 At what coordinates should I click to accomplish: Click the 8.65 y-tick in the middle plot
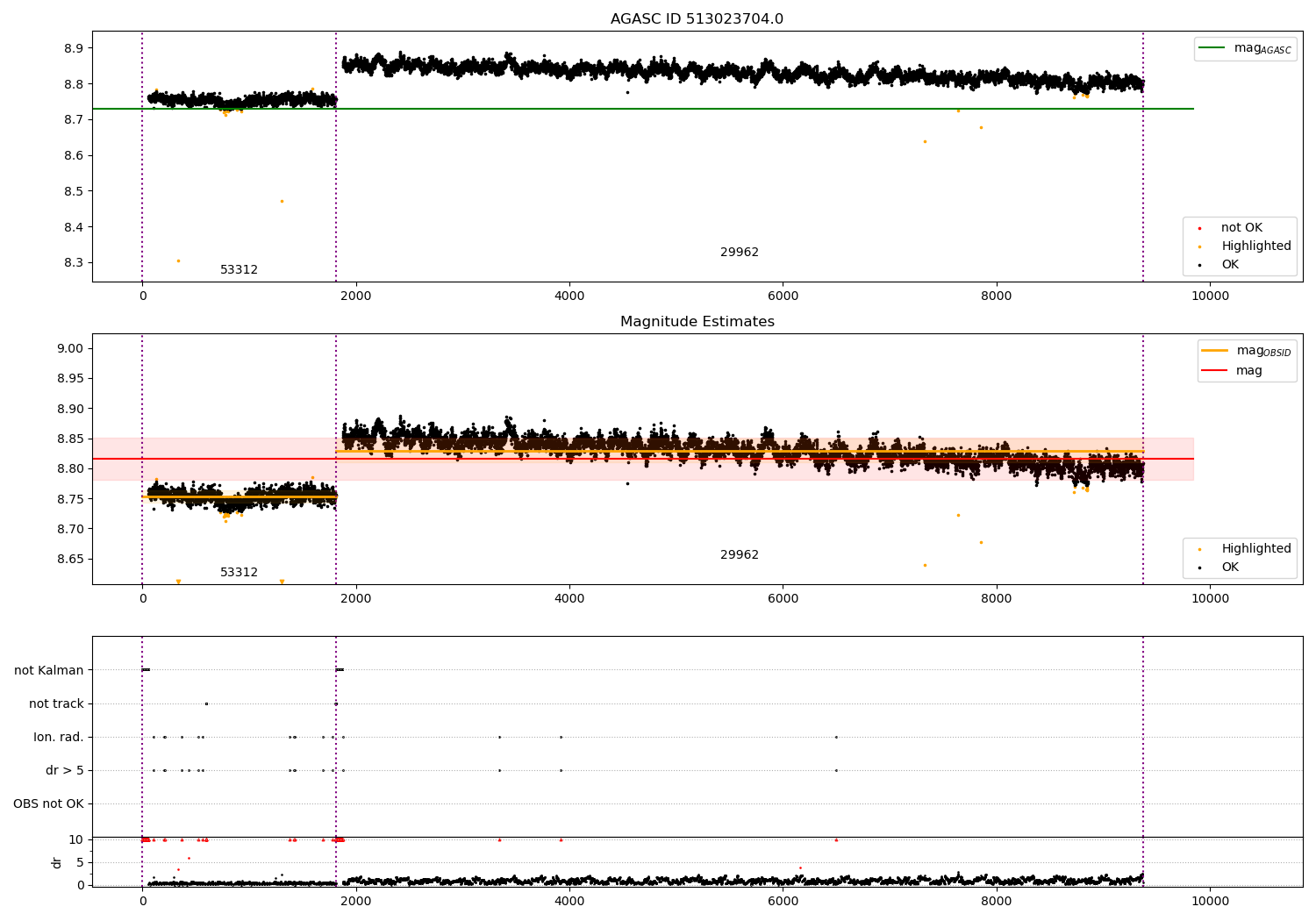click(70, 560)
